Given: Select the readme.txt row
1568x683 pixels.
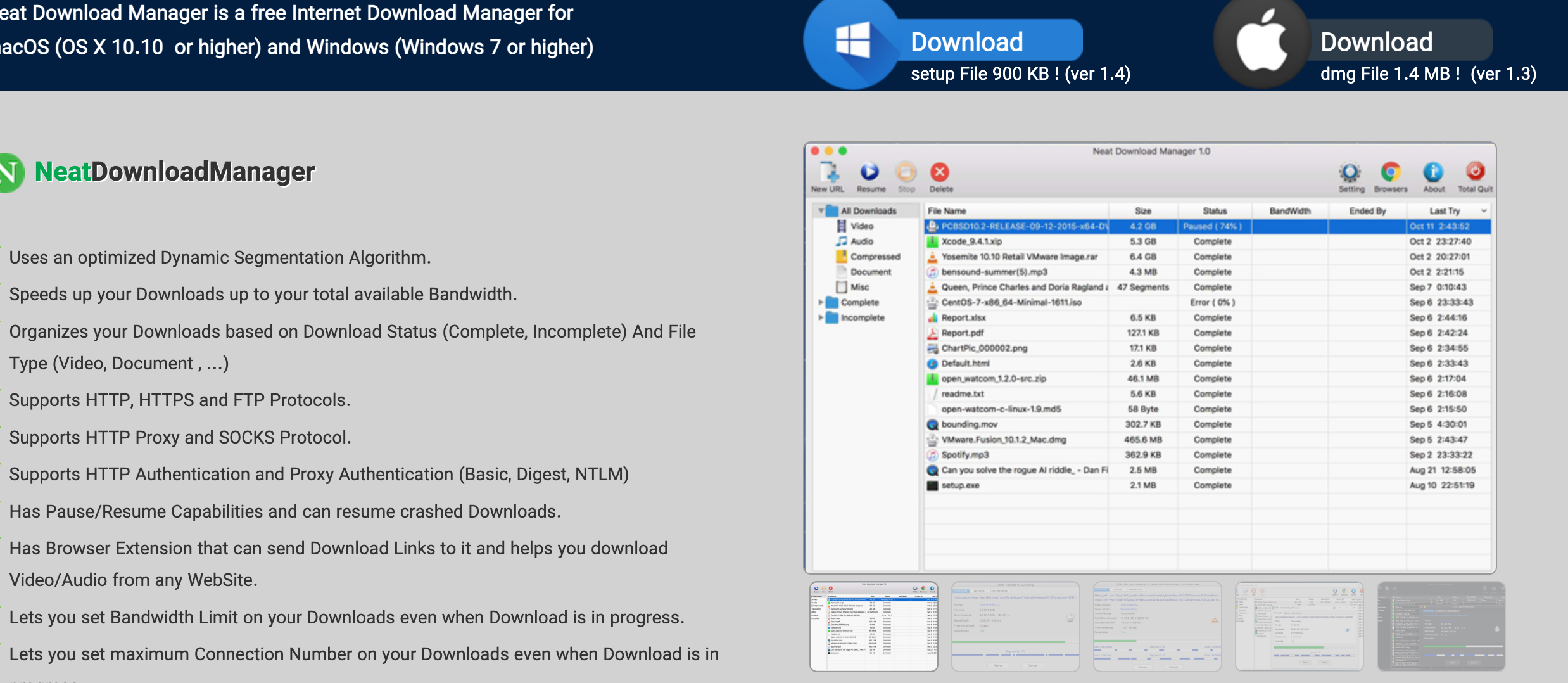Looking at the screenshot, I should pyautogui.click(x=1208, y=393).
